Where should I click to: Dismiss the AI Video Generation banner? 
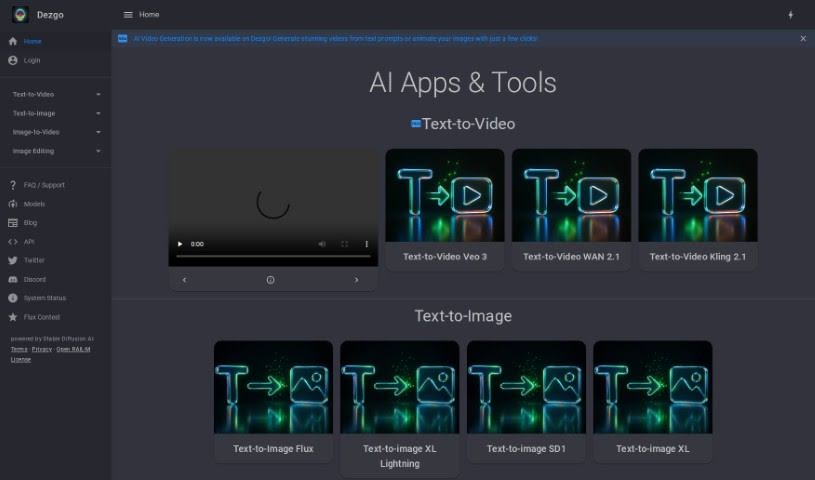click(x=803, y=38)
